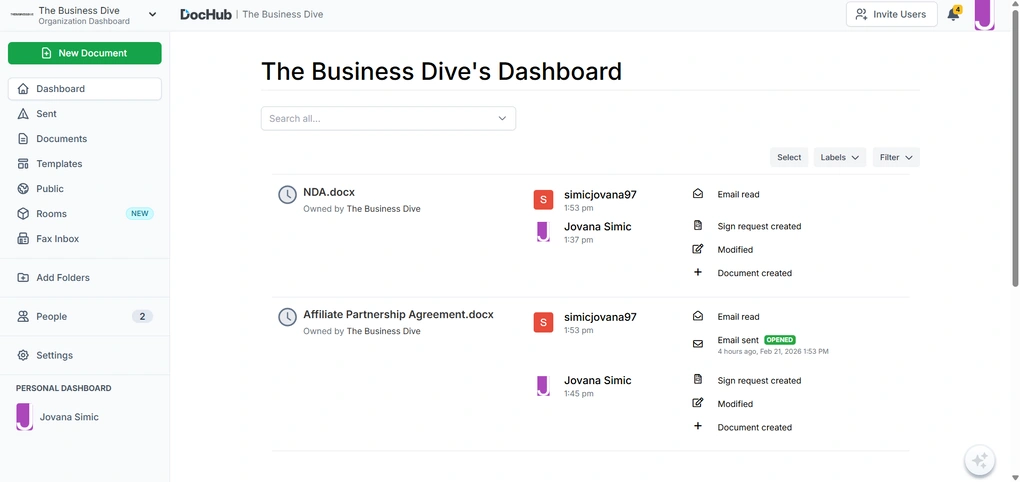Click the Personal Dashboard Jovana Simic avatar
The height and width of the screenshot is (482, 1020).
coord(24,416)
